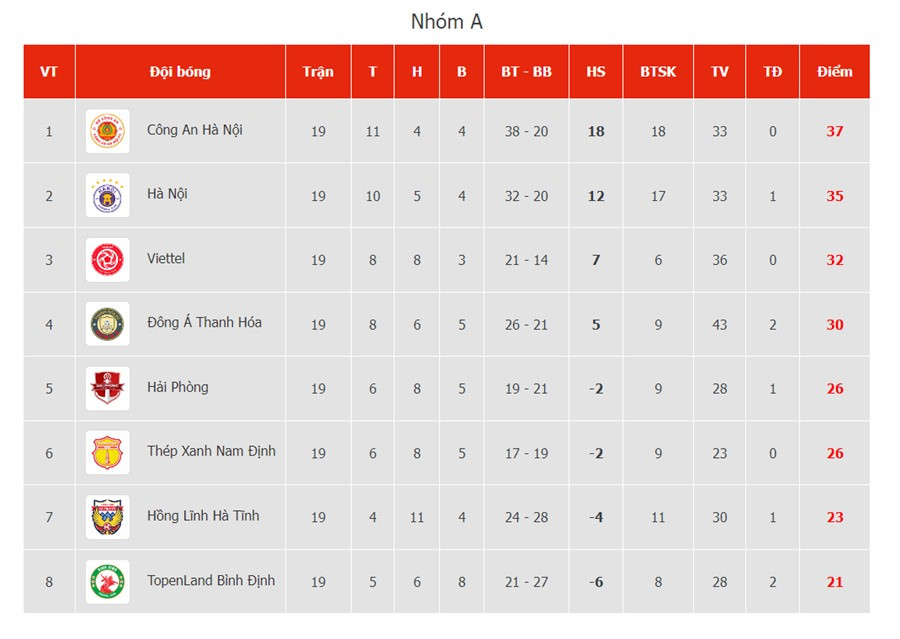The height and width of the screenshot is (639, 900).
Task: Click the Công An Hà Nội club logo
Action: coord(107,131)
